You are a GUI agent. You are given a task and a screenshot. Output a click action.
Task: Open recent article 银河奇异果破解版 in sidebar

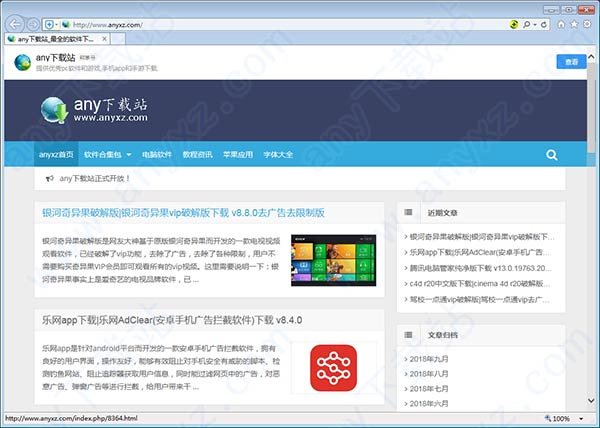pos(481,237)
